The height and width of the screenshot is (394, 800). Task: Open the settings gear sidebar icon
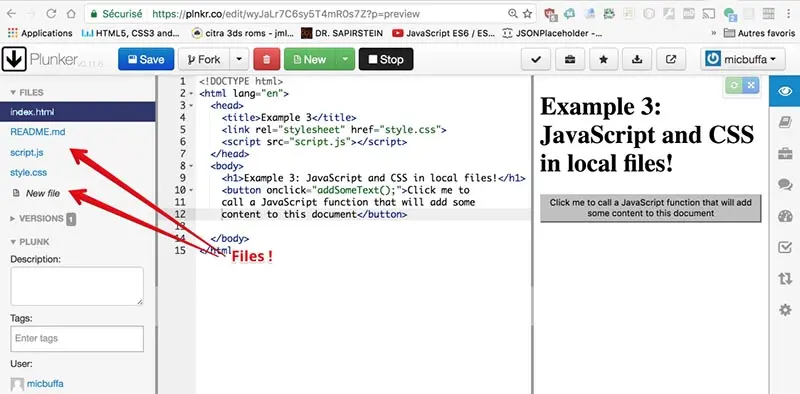(x=785, y=310)
